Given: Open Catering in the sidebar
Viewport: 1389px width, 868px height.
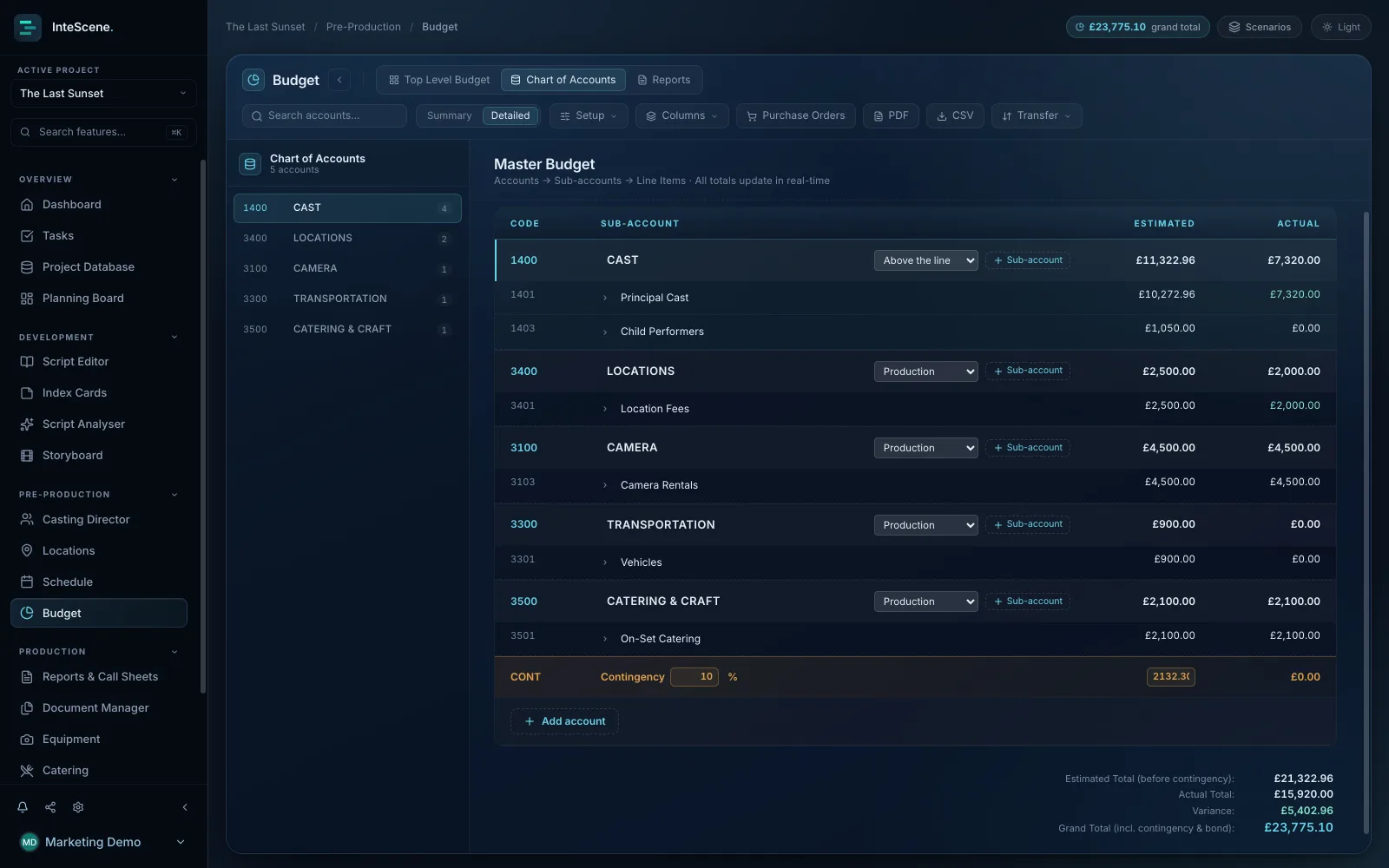Looking at the screenshot, I should click(x=99, y=771).
